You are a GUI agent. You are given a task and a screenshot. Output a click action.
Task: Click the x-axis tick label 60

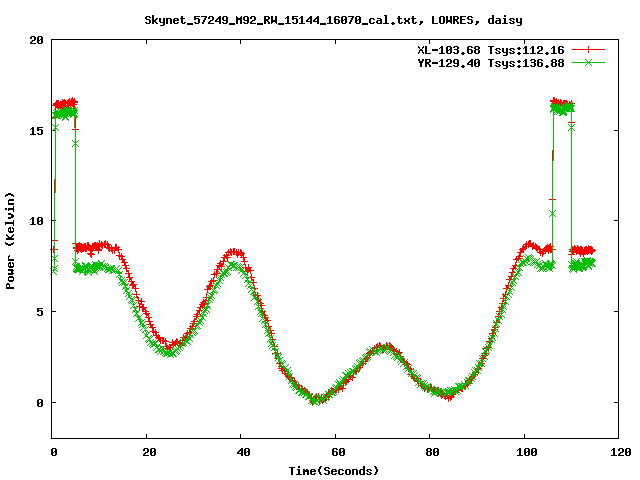(338, 452)
